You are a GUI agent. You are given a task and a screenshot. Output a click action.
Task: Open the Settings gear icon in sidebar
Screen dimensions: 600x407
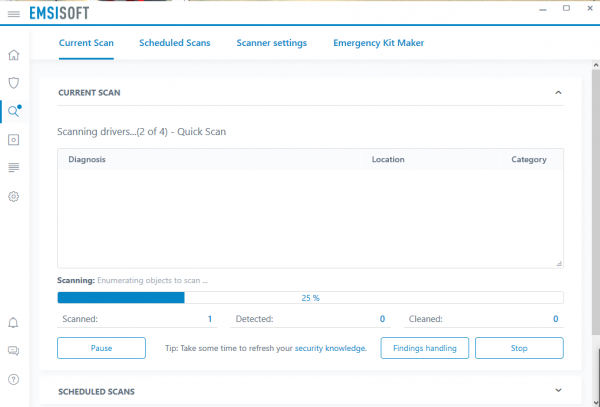[x=13, y=196]
